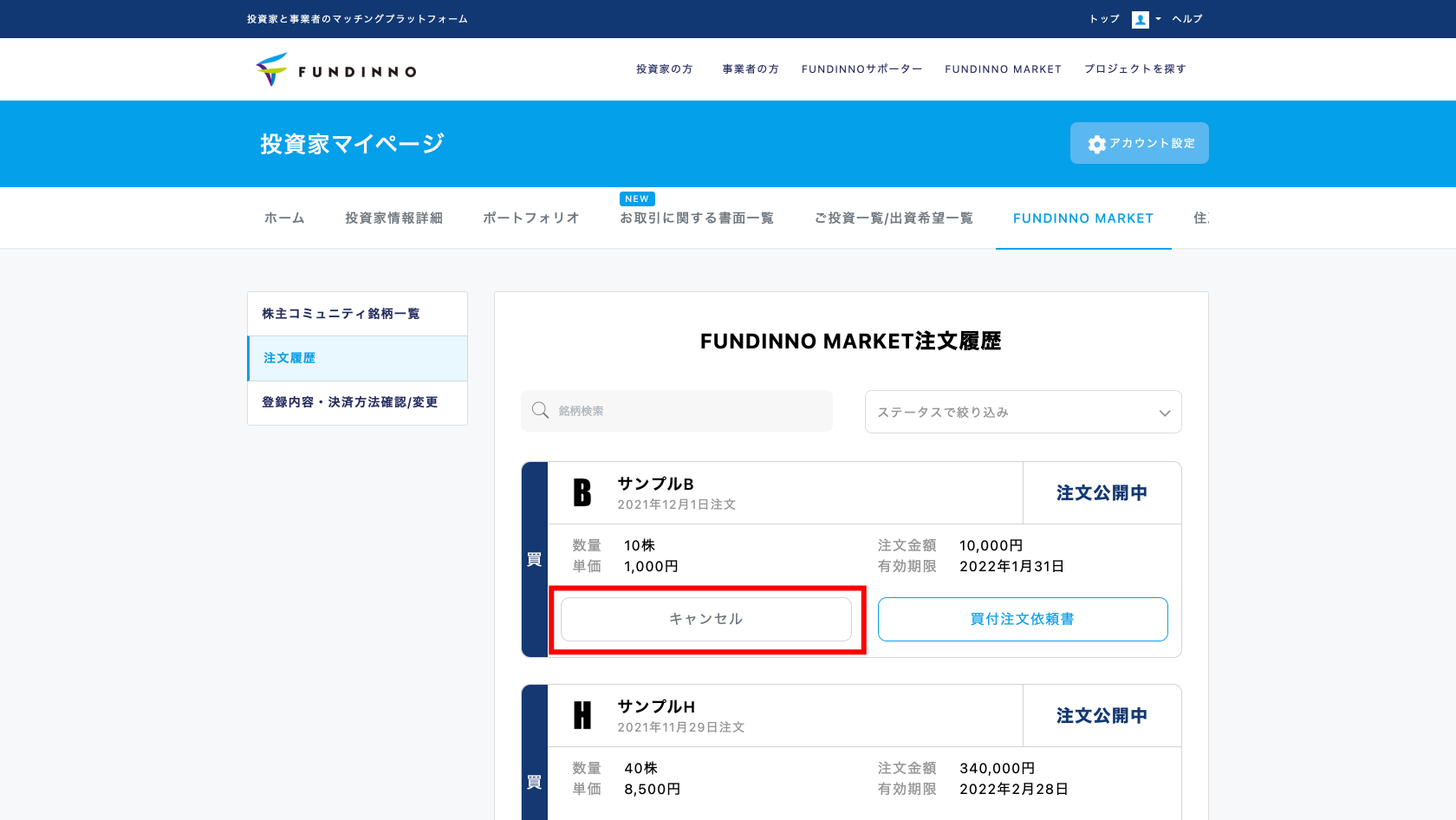This screenshot has width=1456, height=820.
Task: Click the サンプルB company logo
Action: point(582,492)
